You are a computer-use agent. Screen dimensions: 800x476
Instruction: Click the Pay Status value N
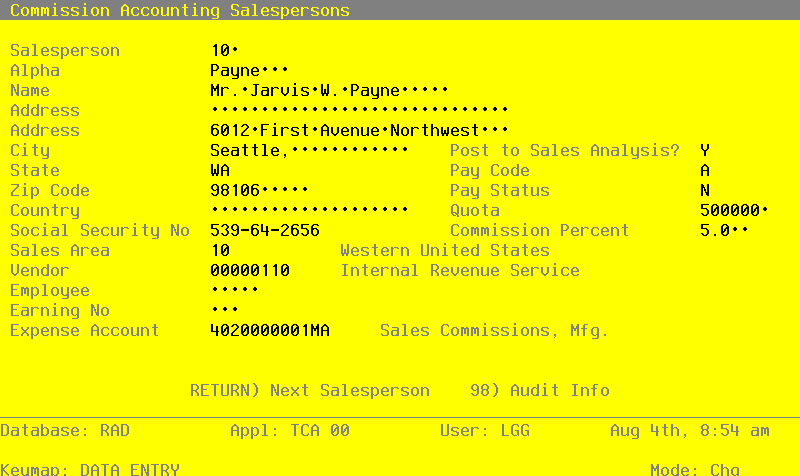pyautogui.click(x=705, y=190)
